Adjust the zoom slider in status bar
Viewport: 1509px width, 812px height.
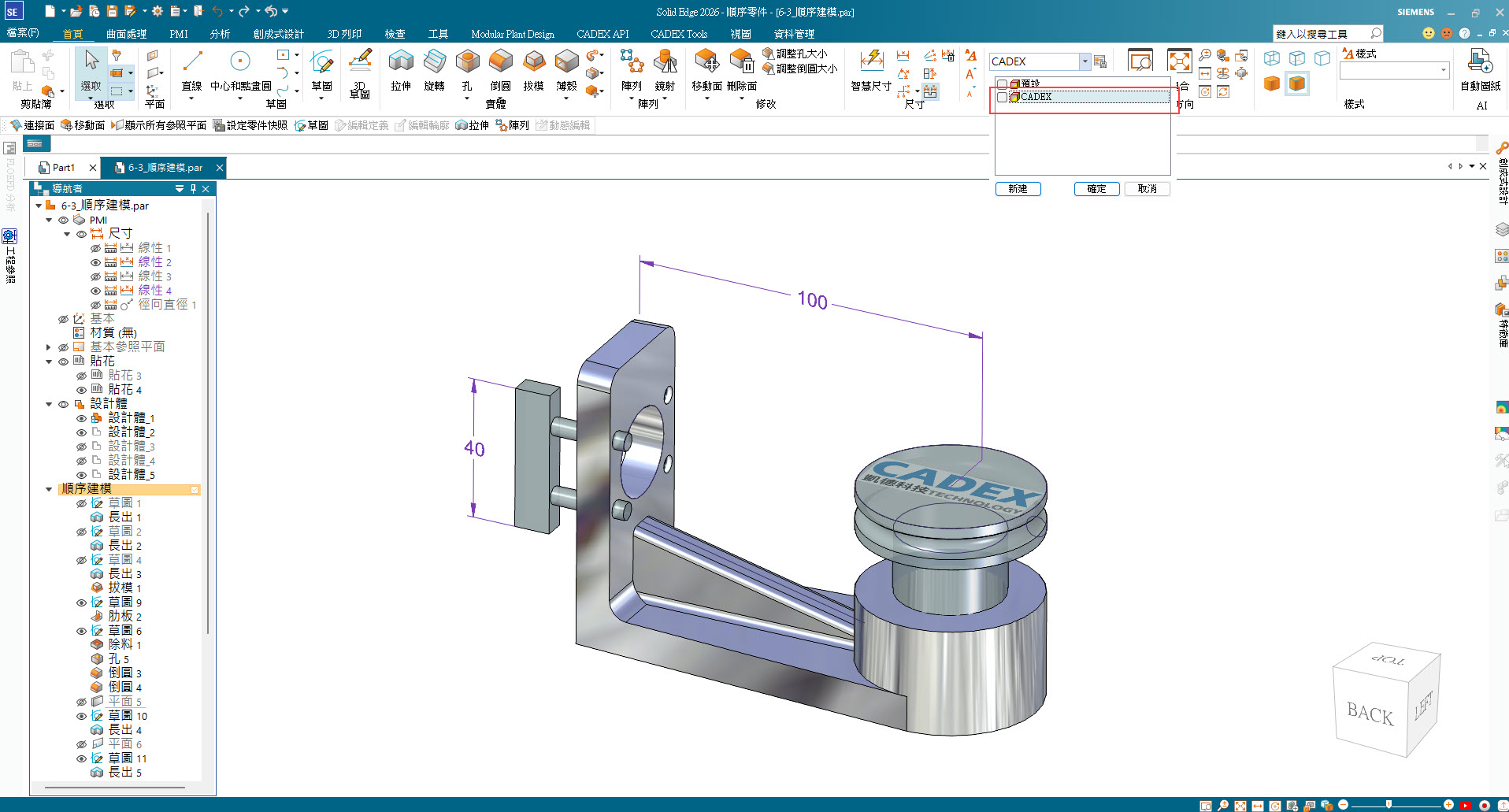1389,805
